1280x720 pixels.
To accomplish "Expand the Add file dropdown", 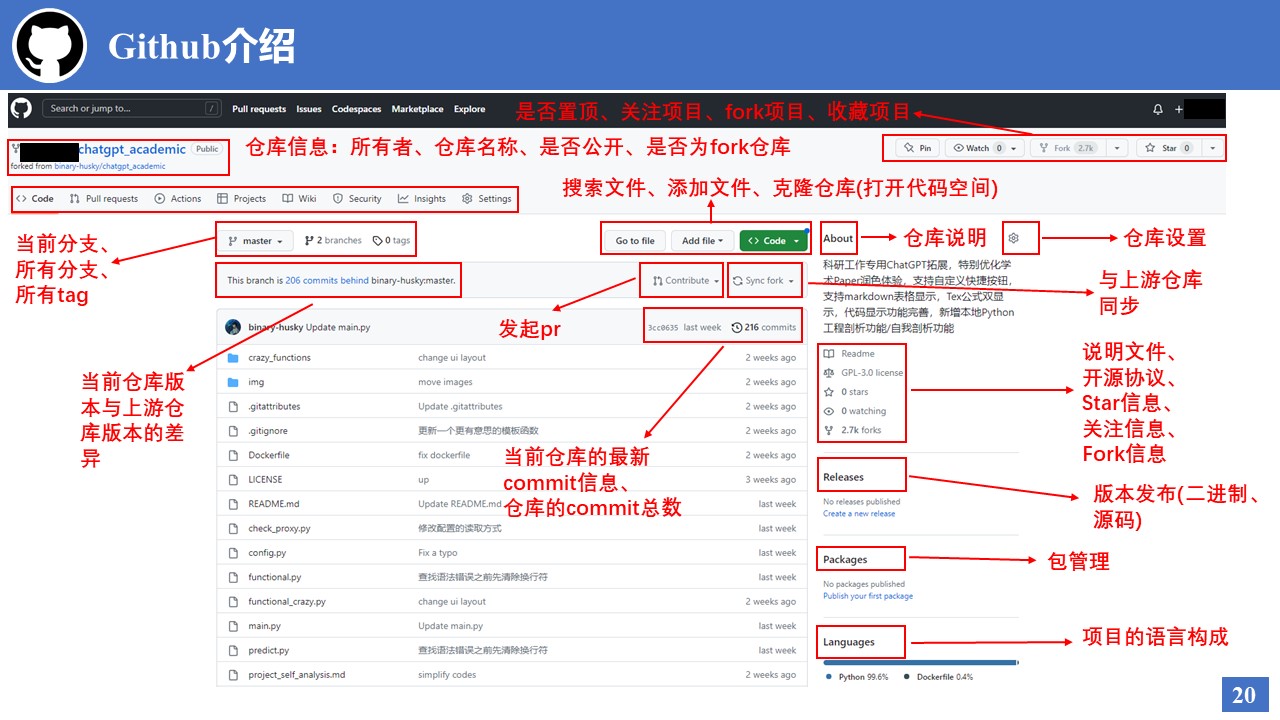I will coord(703,241).
